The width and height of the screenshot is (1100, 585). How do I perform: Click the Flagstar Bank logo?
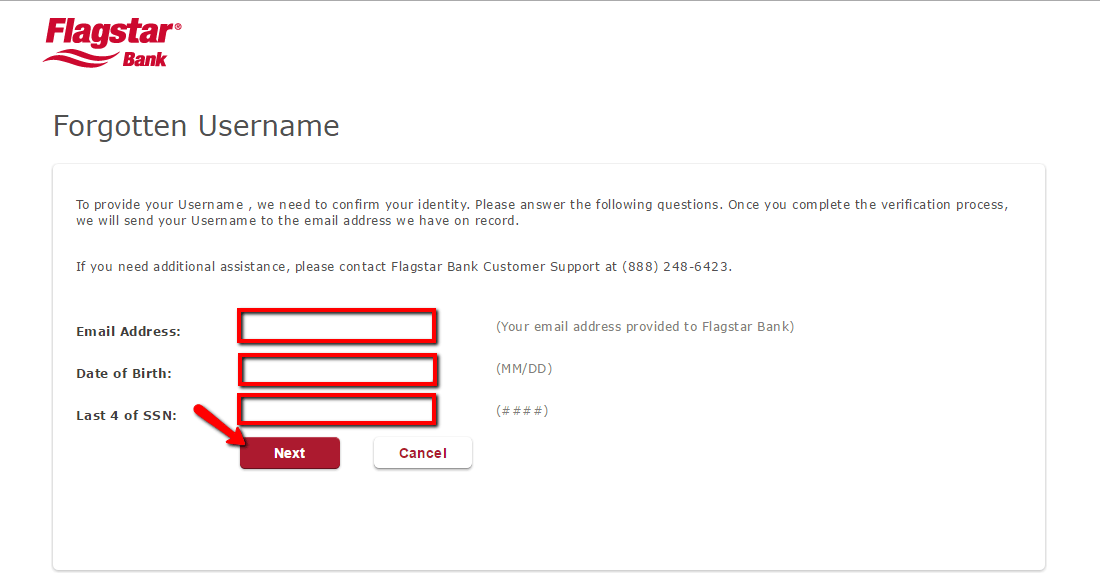(x=110, y=40)
